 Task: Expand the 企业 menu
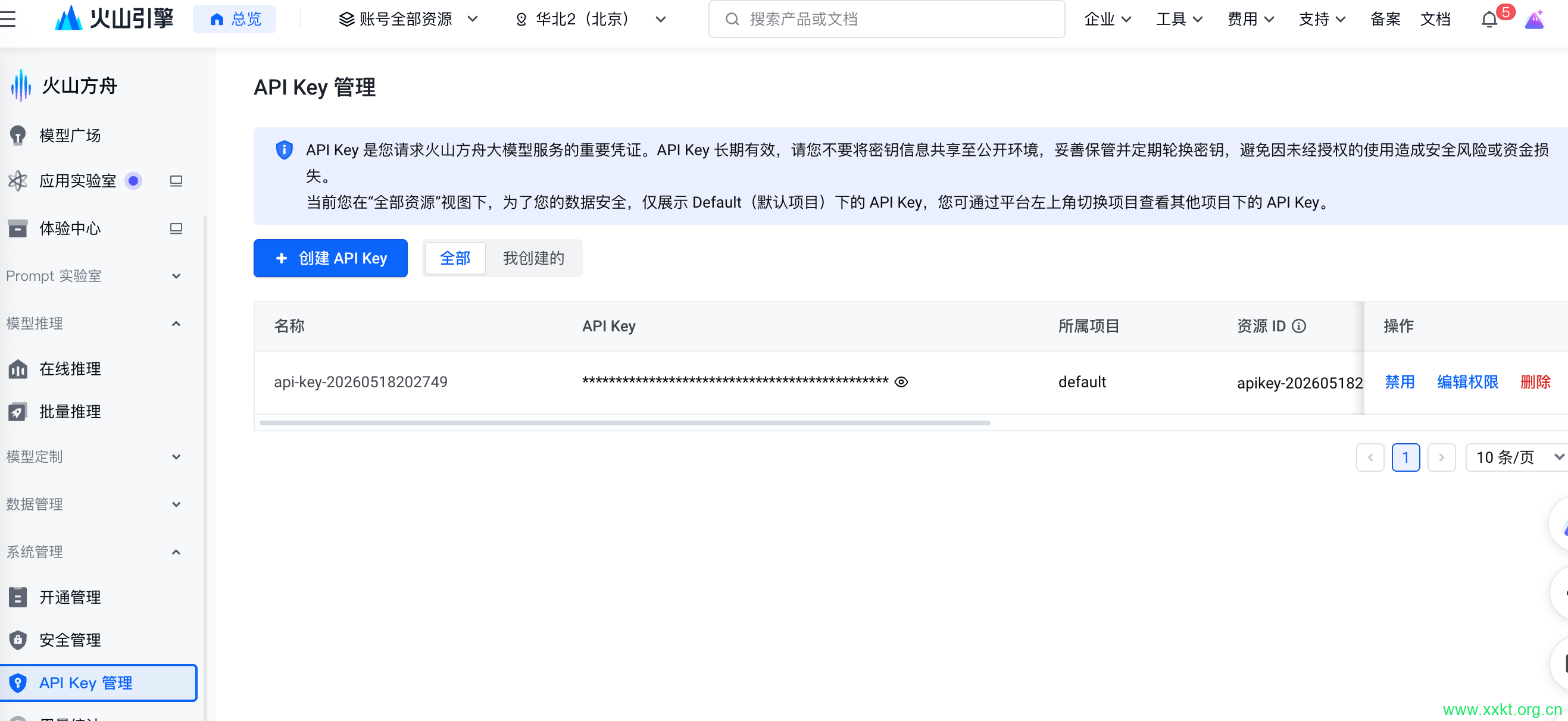click(x=1107, y=20)
